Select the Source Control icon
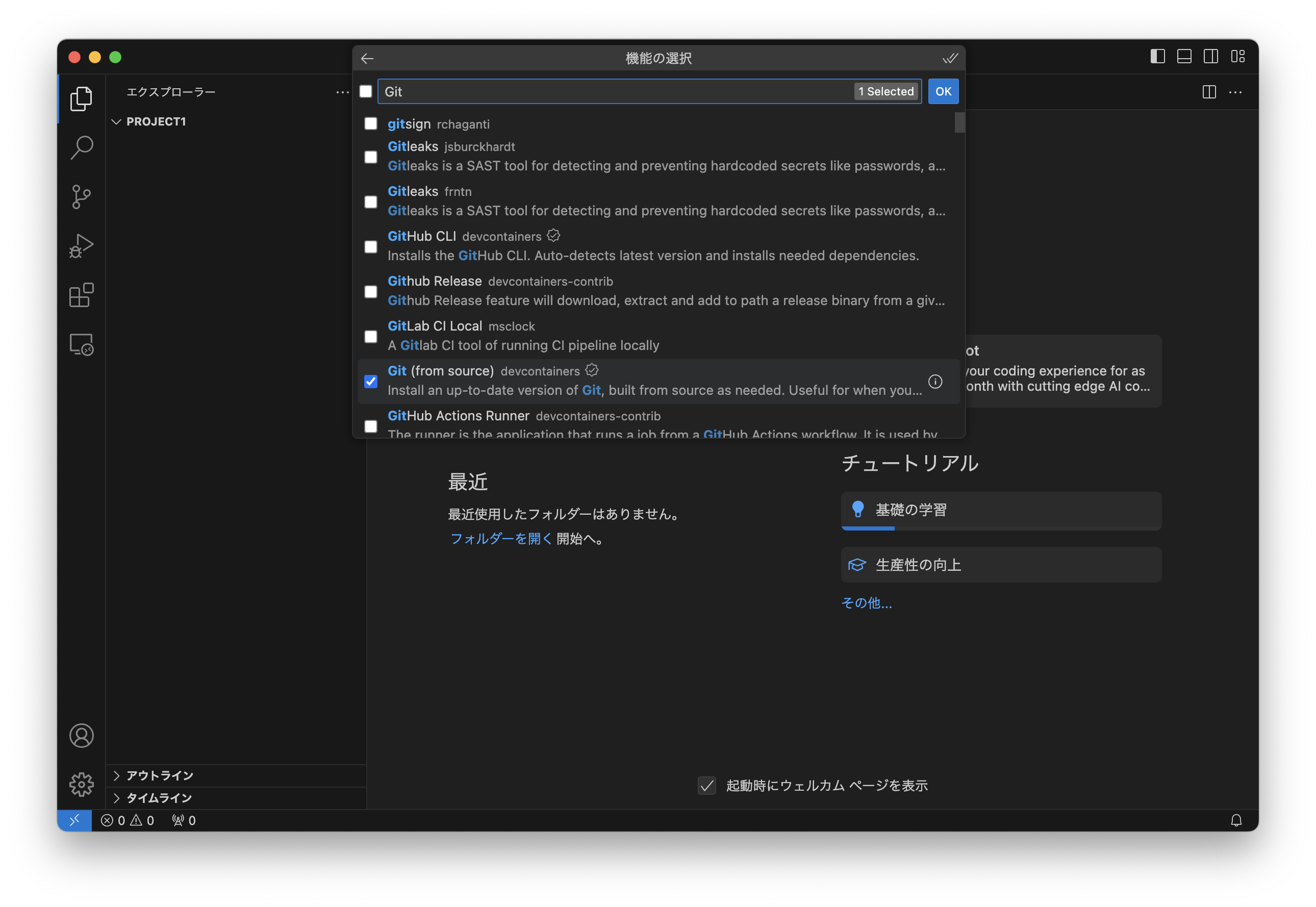The height and width of the screenshot is (907, 1316). pyautogui.click(x=81, y=196)
